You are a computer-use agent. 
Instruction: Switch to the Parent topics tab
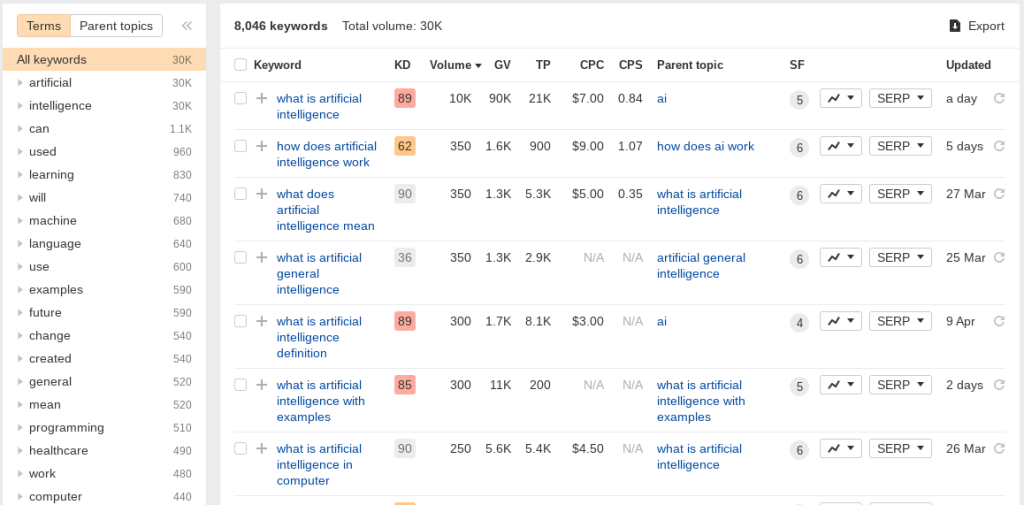pos(116,25)
